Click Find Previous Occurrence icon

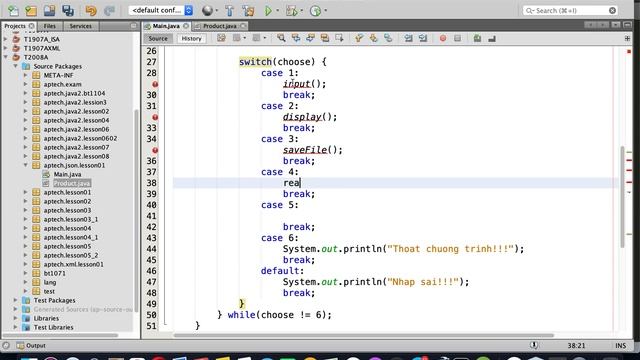[296, 38]
